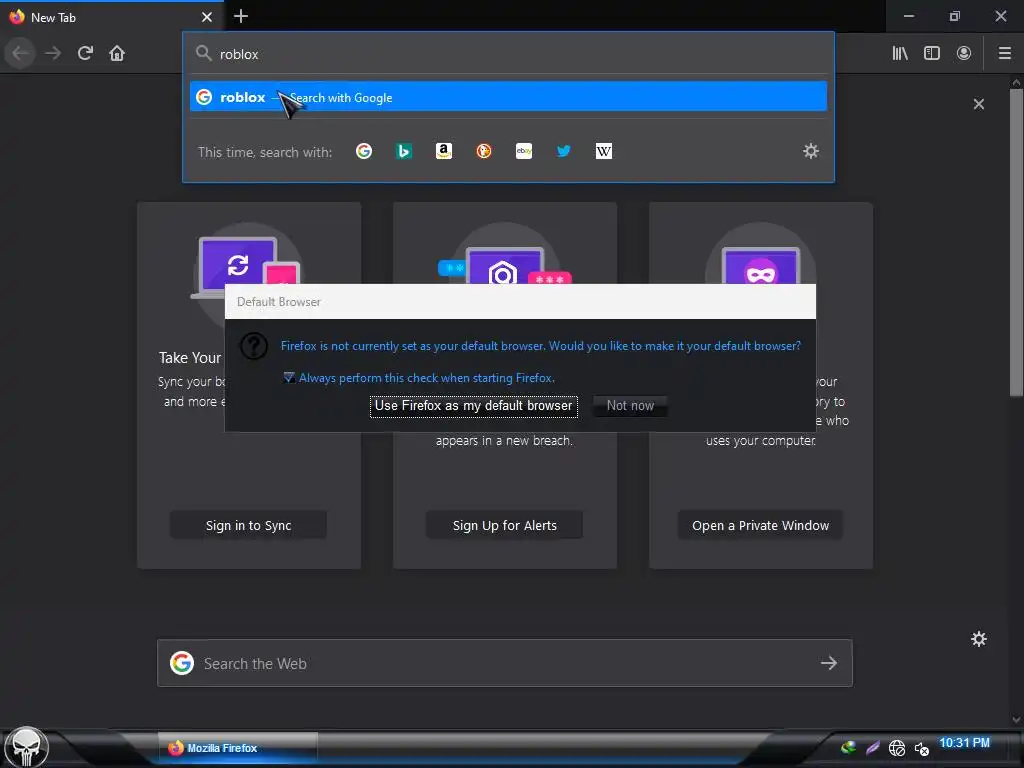Open the Library bookmarks icon

pyautogui.click(x=900, y=53)
